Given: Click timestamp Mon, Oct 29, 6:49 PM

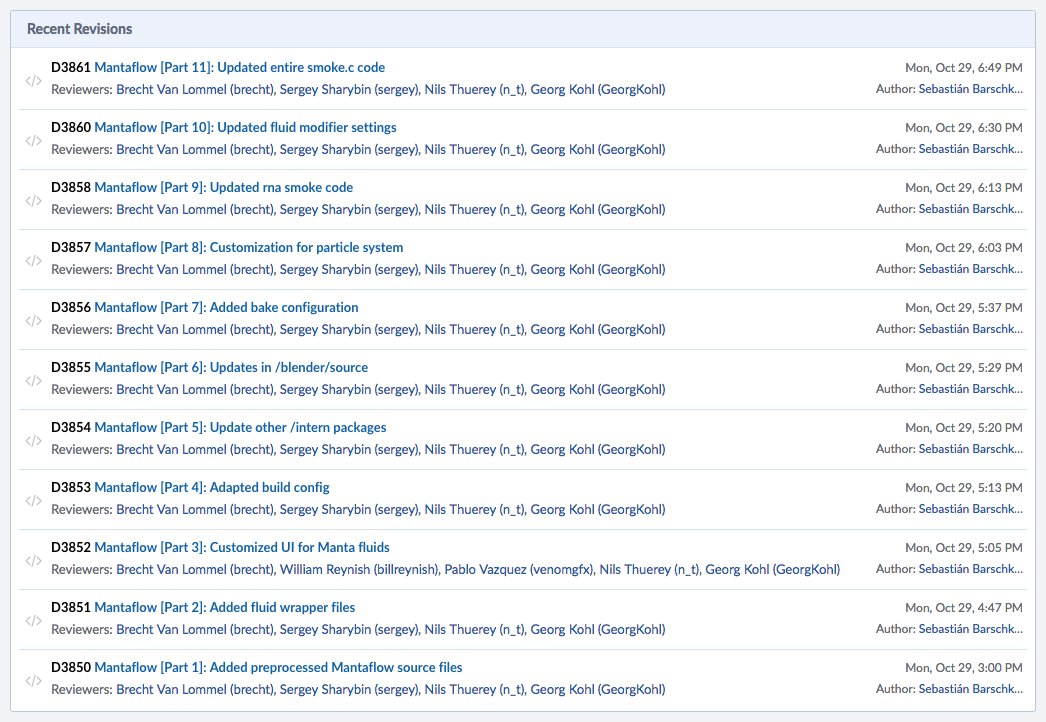Looking at the screenshot, I should tap(963, 67).
